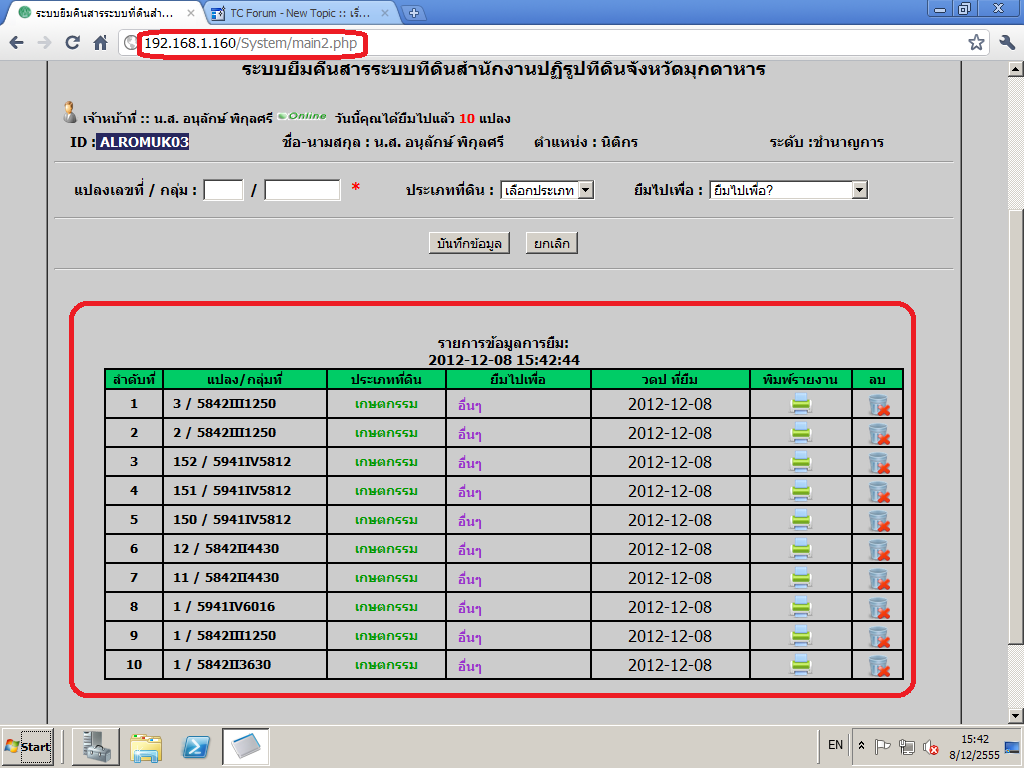Click the plot number input field
Image resolution: width=1024 pixels, height=768 pixels.
pyautogui.click(x=223, y=190)
